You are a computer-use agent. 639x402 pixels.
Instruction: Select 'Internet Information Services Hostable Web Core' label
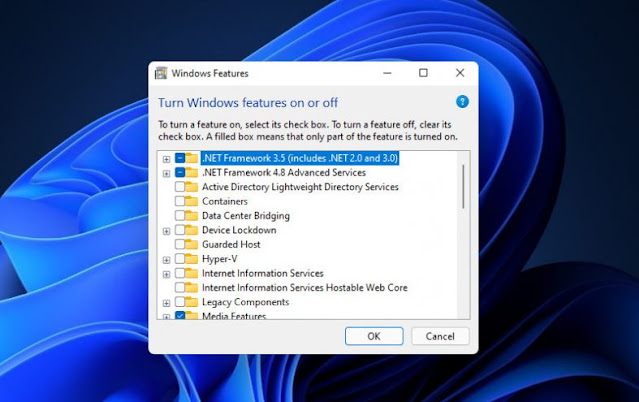coord(305,287)
